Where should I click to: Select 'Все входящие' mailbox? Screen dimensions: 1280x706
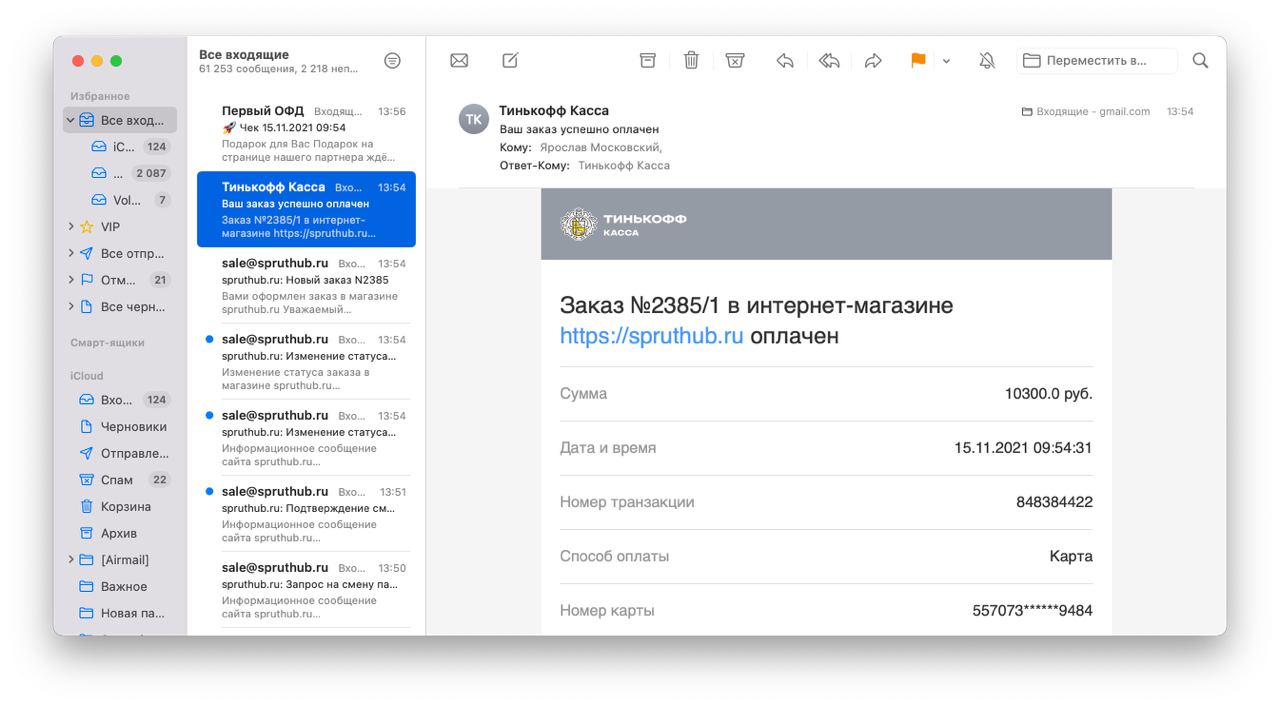(x=120, y=120)
